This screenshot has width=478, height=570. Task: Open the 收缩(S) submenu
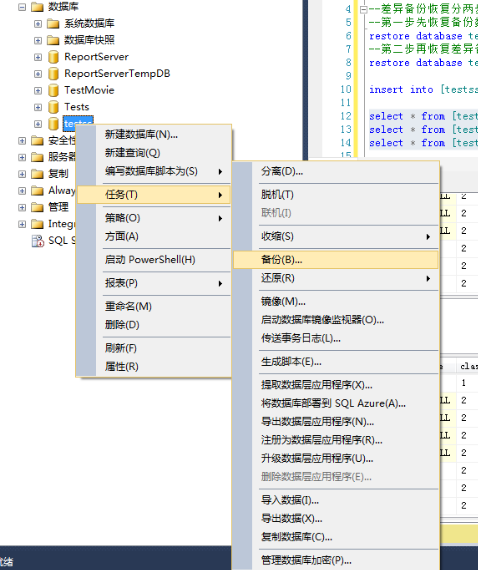click(336, 237)
